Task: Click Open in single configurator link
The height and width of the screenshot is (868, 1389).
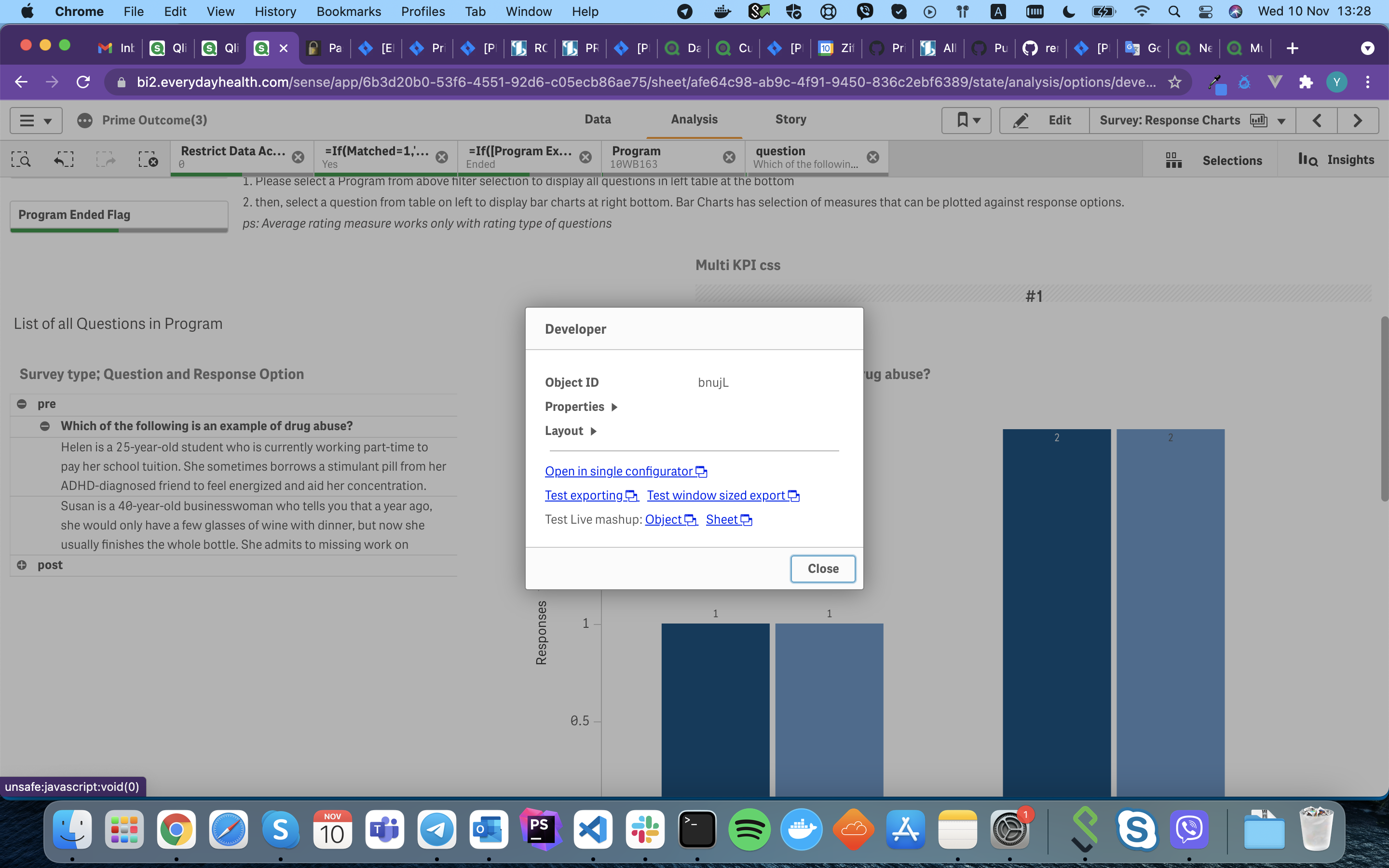Action: tap(619, 471)
